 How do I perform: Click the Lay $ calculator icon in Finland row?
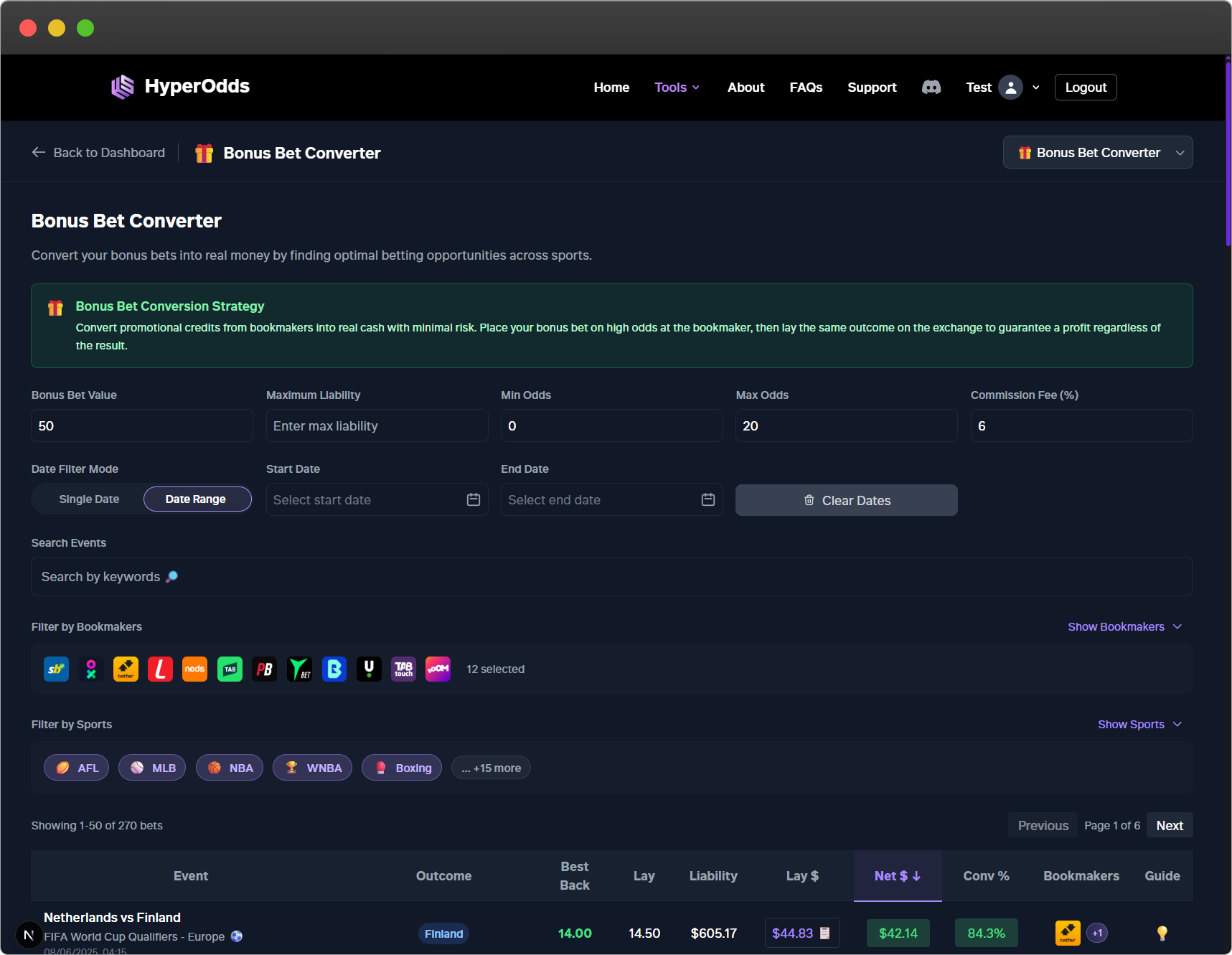[x=825, y=933]
